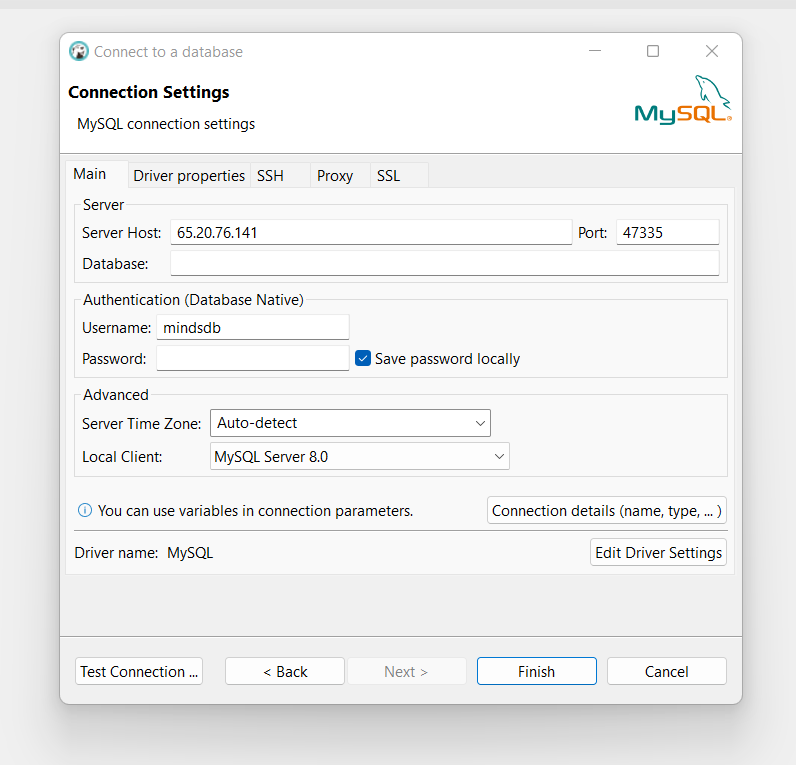
Task: Click the Finish button
Action: [x=536, y=672]
